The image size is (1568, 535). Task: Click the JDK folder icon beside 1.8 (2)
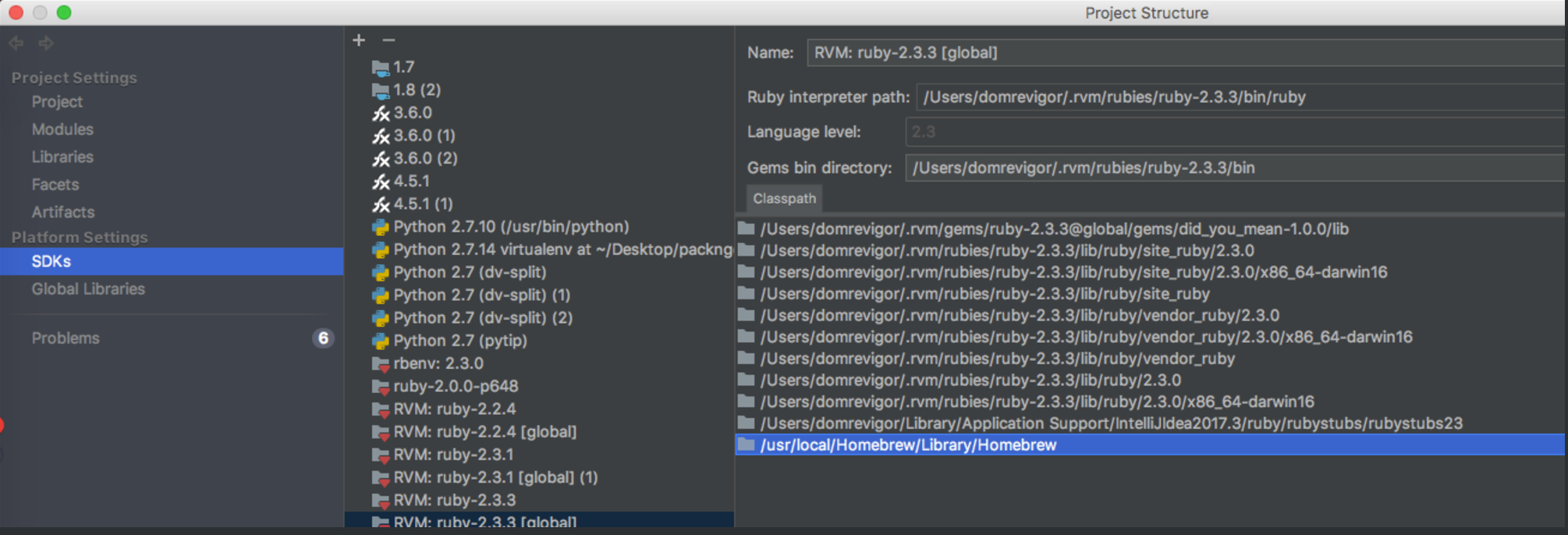[x=381, y=90]
